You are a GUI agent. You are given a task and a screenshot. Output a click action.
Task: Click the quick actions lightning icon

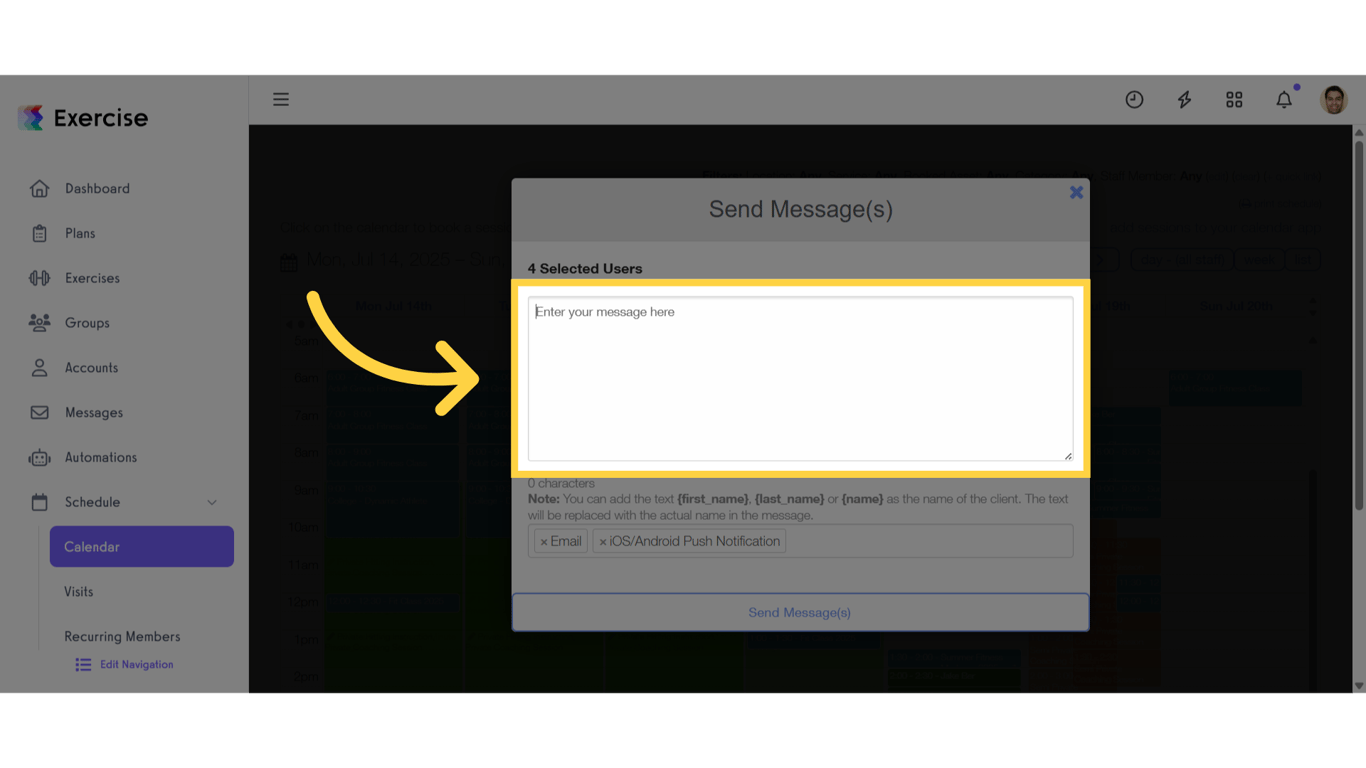click(1184, 99)
